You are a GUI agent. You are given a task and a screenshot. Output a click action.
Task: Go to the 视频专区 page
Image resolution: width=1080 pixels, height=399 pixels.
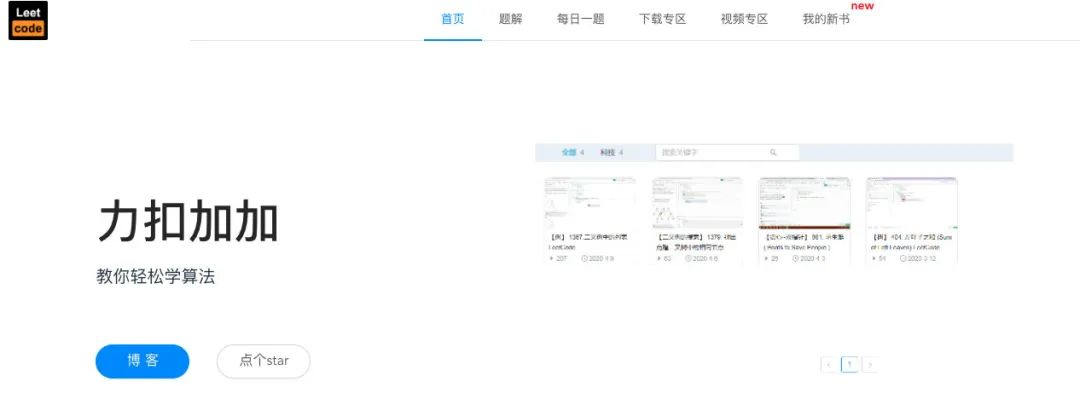[744, 19]
